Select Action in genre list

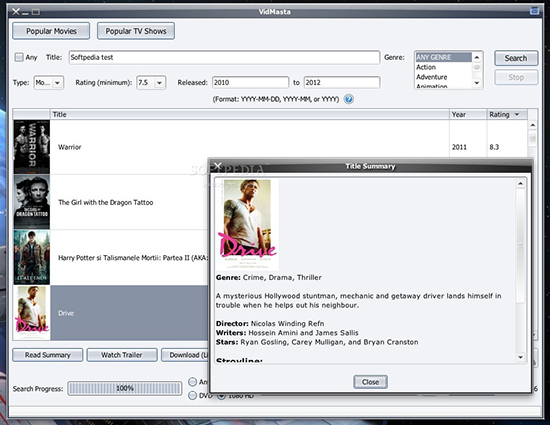443,67
